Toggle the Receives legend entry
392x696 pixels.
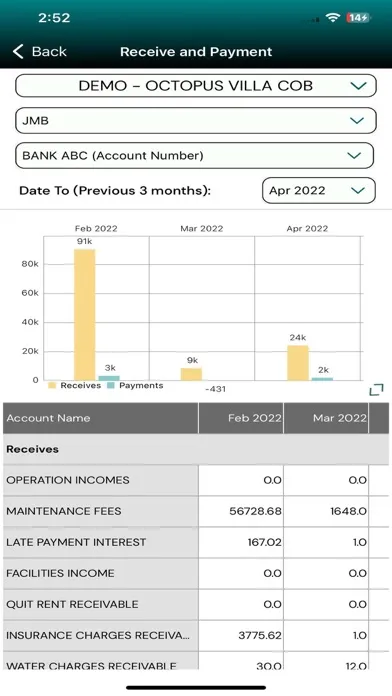tap(75, 385)
